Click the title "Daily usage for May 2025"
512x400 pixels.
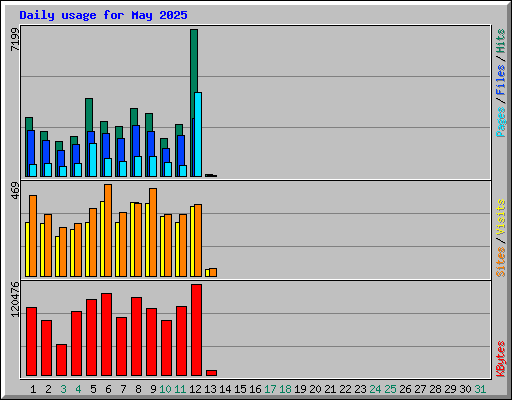[x=103, y=15]
